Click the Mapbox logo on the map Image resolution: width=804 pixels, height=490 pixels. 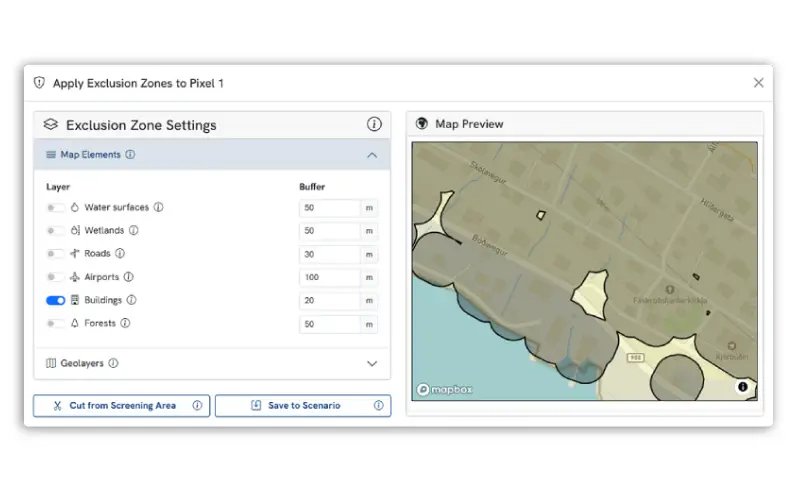coord(445,390)
